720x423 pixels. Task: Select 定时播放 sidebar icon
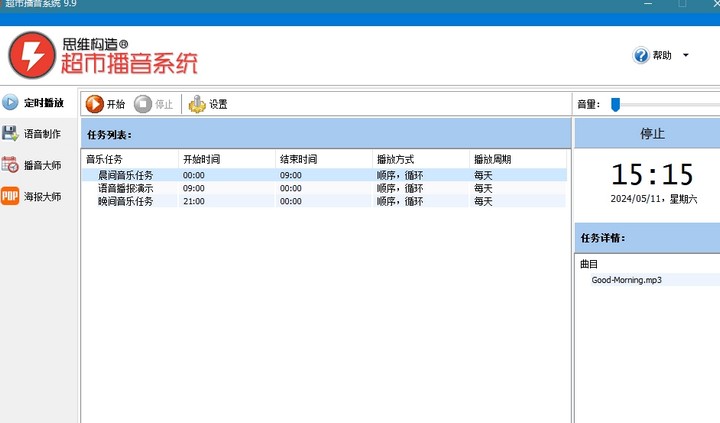[x=11, y=102]
